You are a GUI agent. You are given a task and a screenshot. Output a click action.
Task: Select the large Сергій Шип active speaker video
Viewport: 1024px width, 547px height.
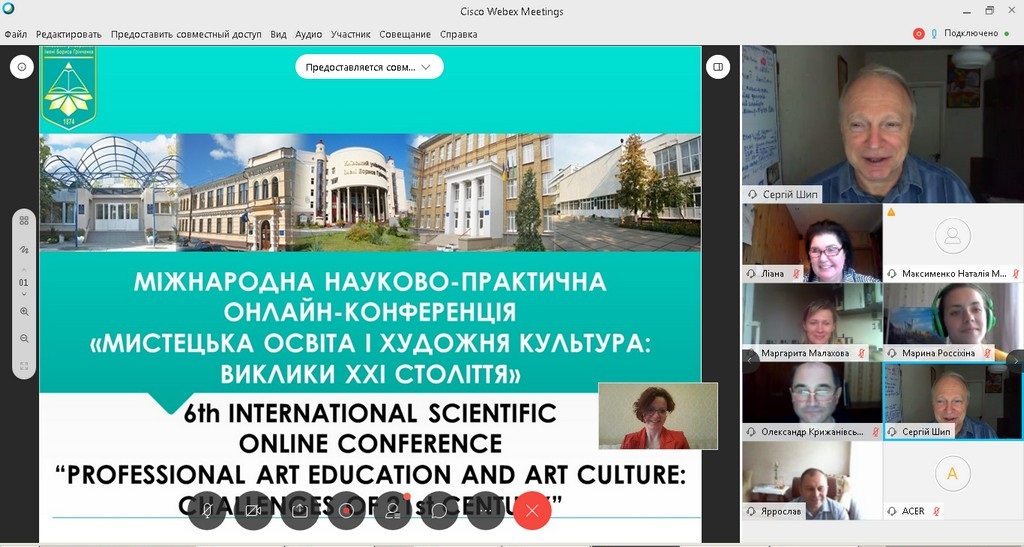882,124
